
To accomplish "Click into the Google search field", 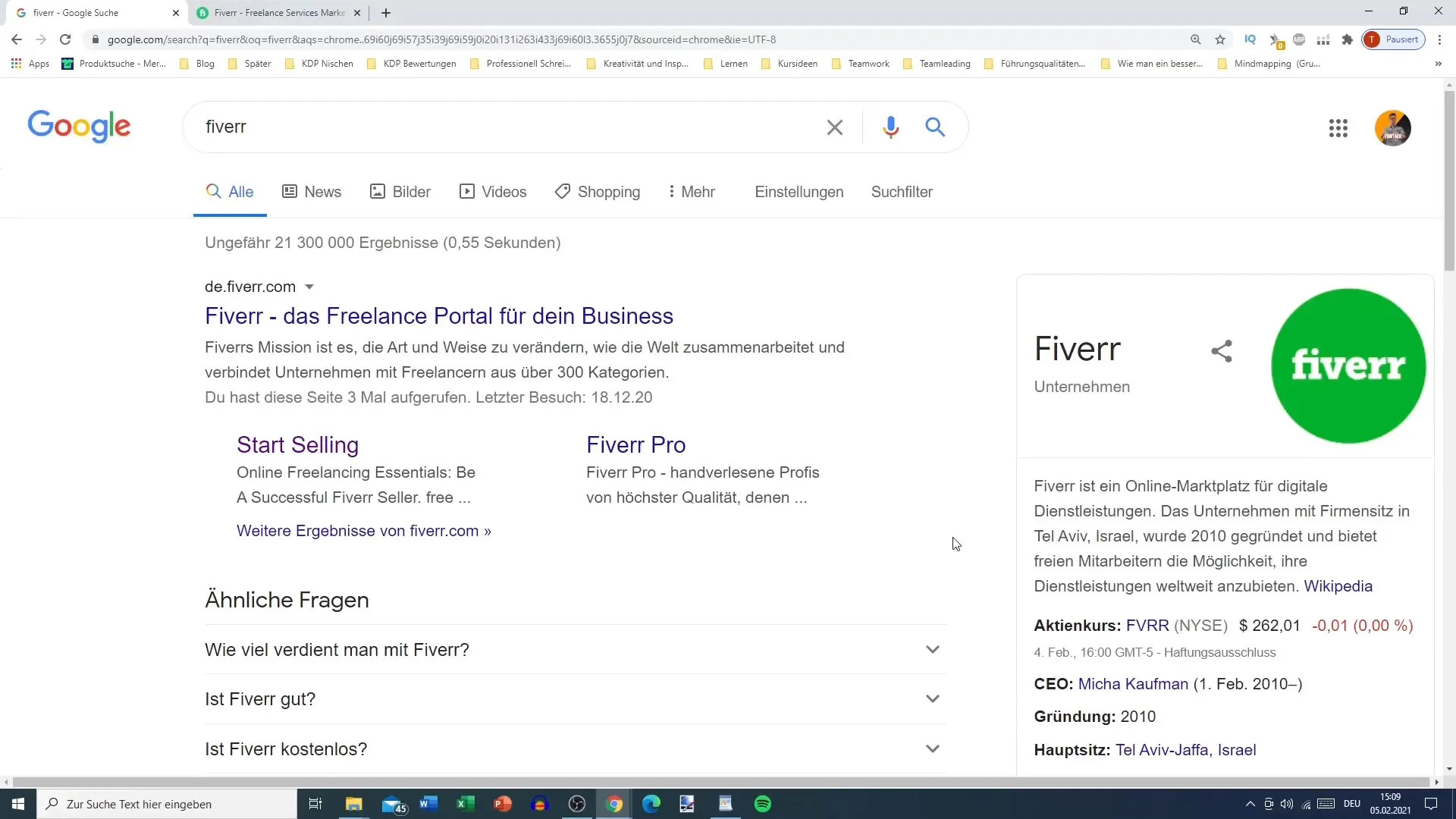I will (x=508, y=127).
